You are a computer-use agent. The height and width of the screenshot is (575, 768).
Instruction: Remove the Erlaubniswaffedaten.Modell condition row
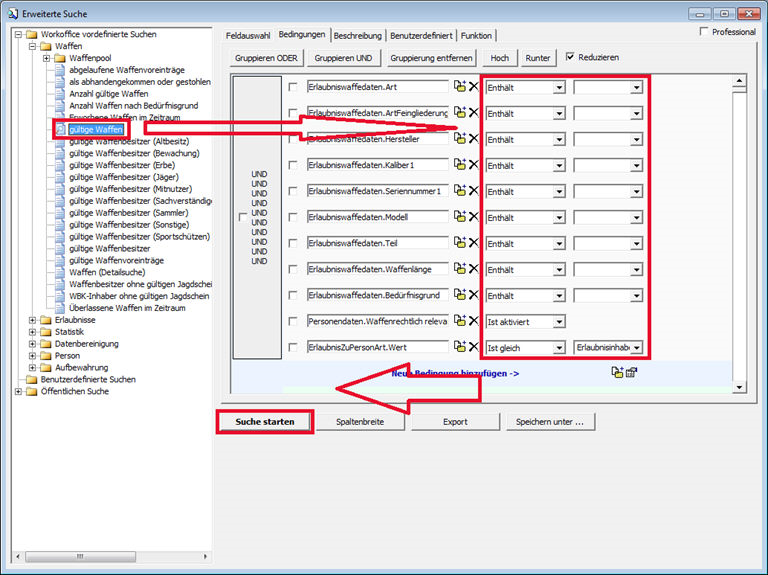tap(474, 217)
